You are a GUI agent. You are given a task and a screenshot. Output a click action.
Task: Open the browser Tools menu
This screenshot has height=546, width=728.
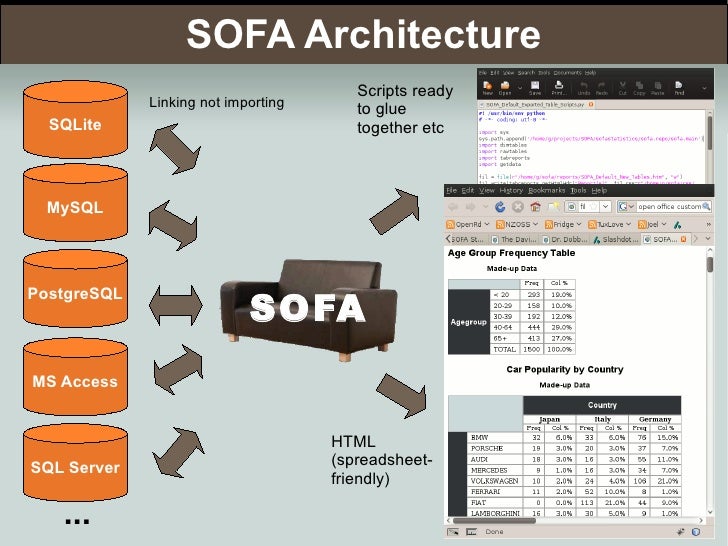[578, 190]
